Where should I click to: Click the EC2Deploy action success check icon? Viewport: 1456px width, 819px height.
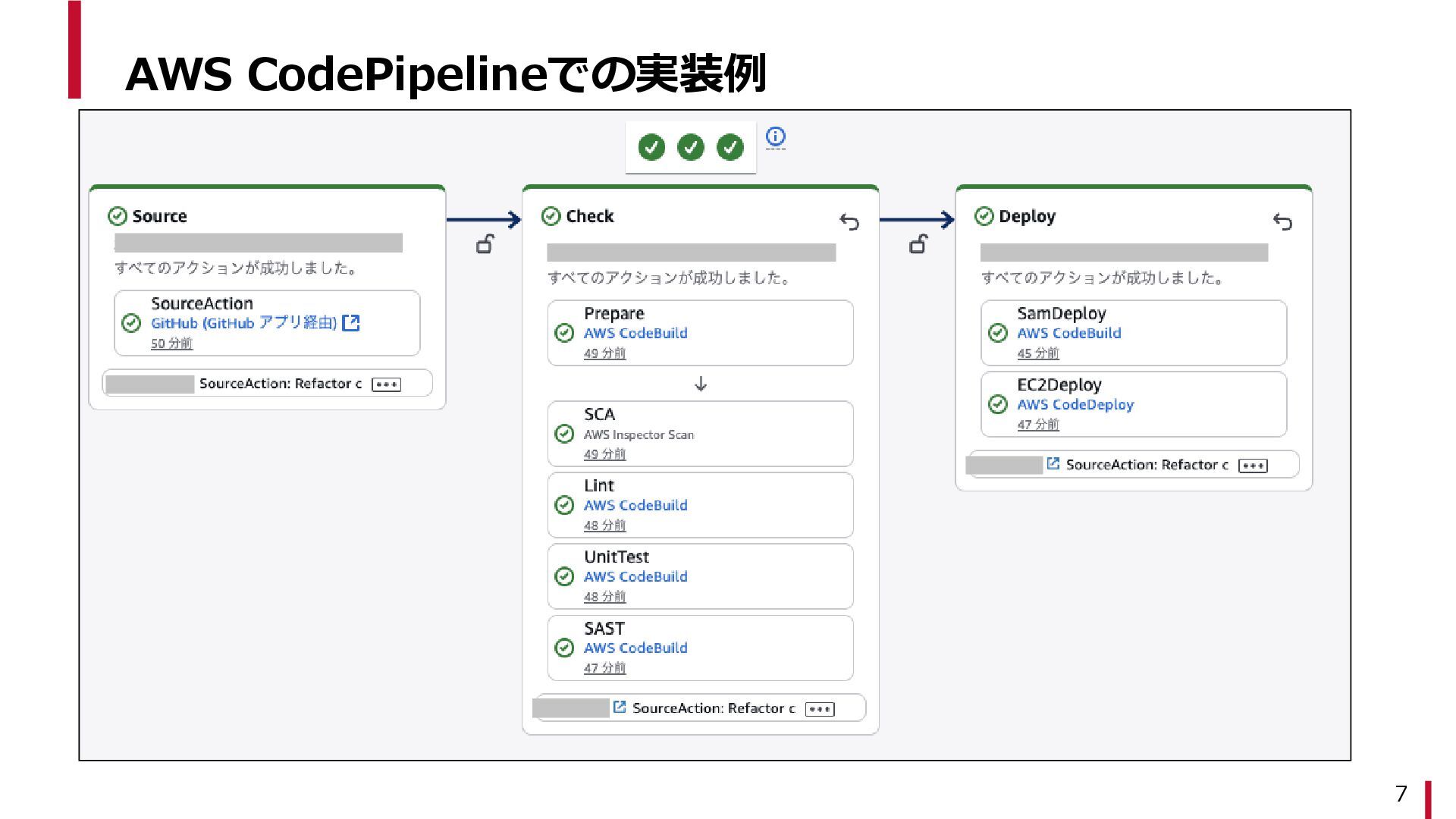click(998, 404)
